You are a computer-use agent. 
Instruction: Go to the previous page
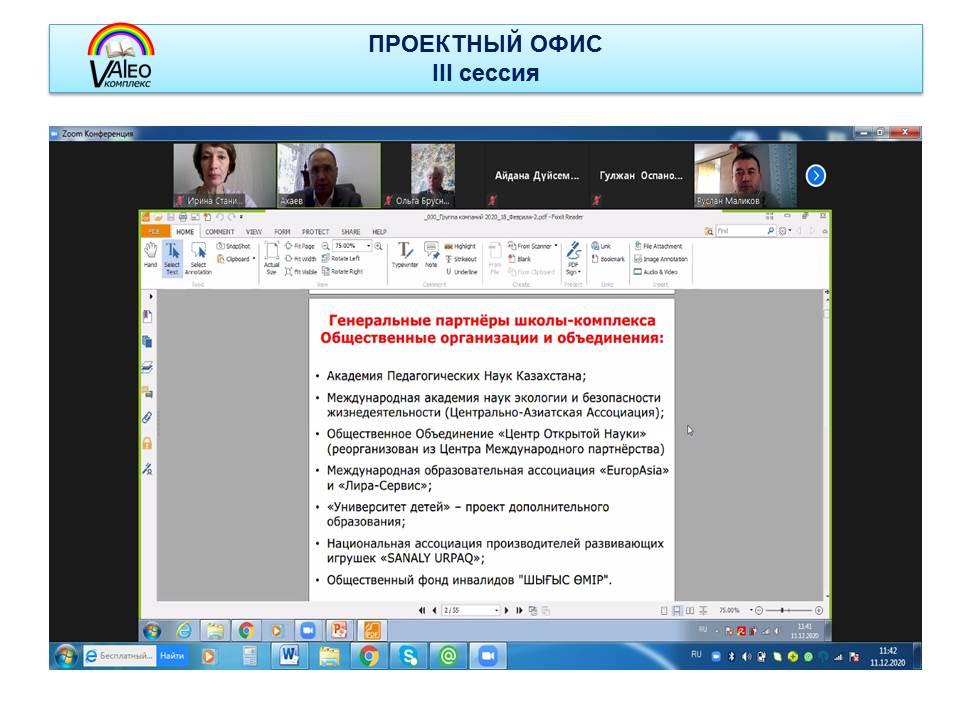pyautogui.click(x=434, y=610)
